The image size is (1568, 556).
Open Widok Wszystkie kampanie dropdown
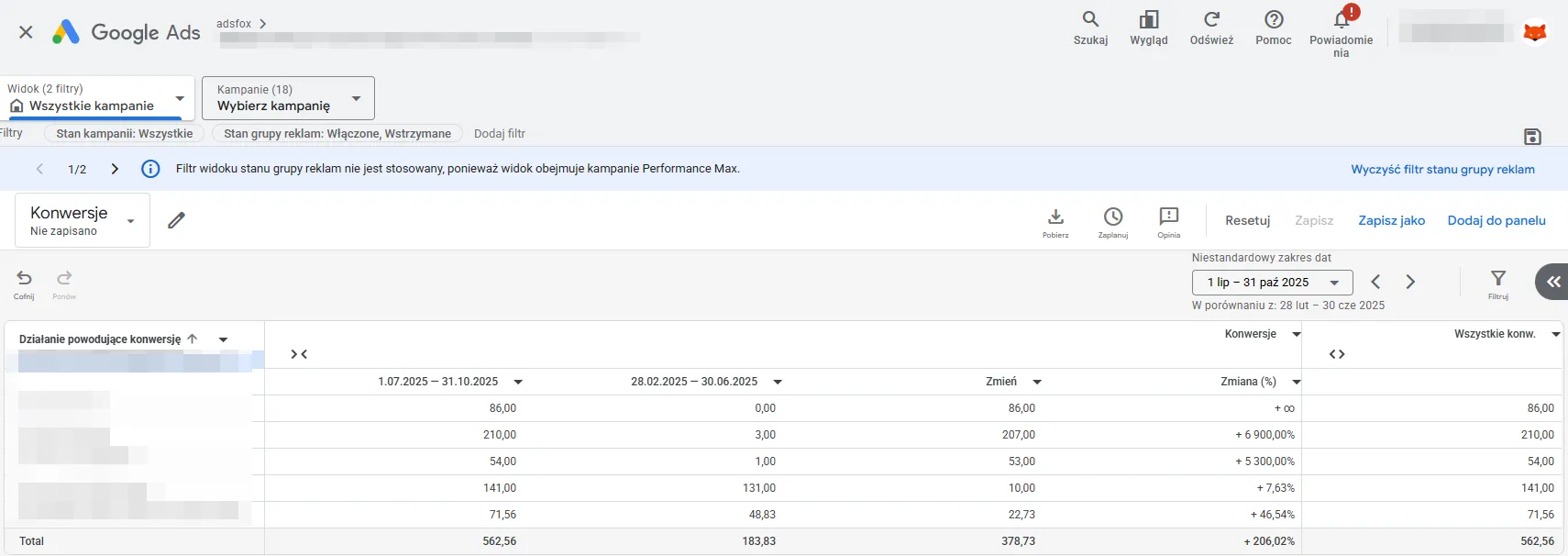[97, 98]
